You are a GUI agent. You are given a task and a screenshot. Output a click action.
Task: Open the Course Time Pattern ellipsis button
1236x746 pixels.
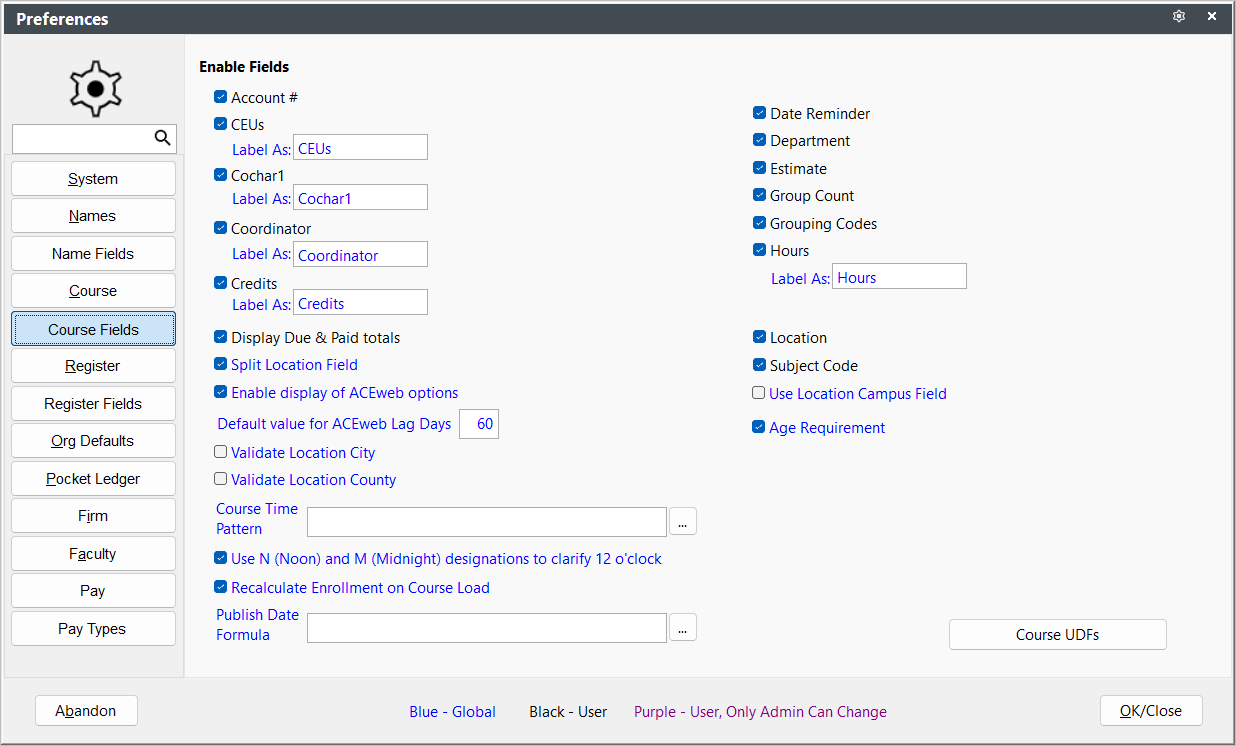click(682, 521)
